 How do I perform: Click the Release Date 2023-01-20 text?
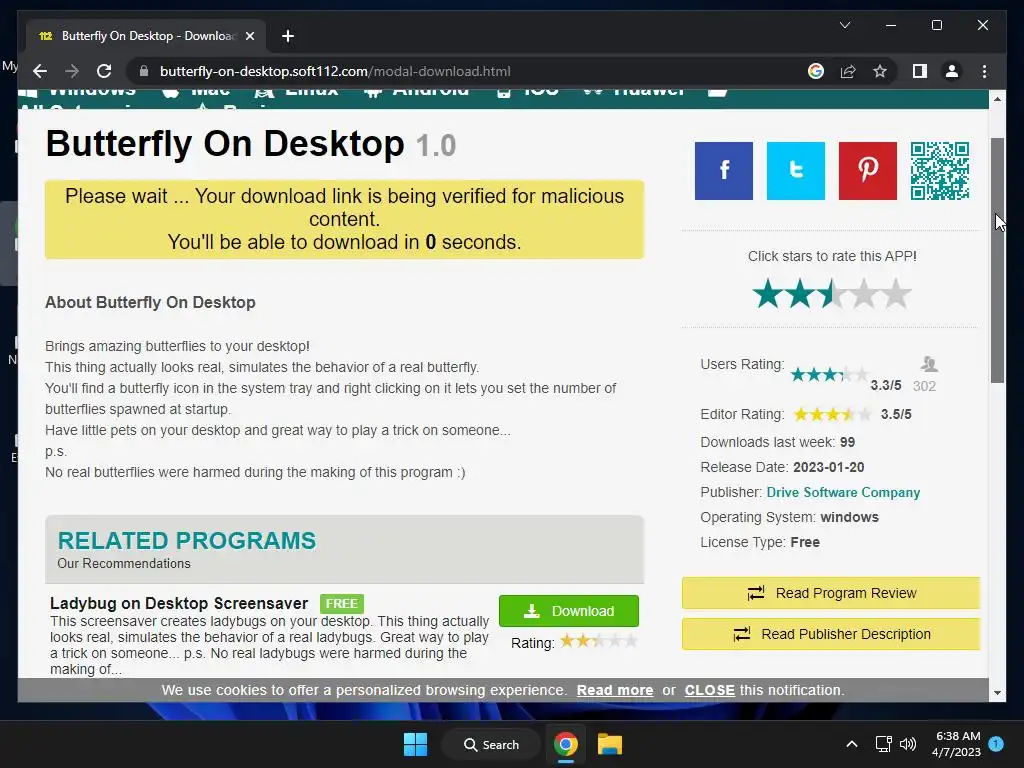point(782,468)
